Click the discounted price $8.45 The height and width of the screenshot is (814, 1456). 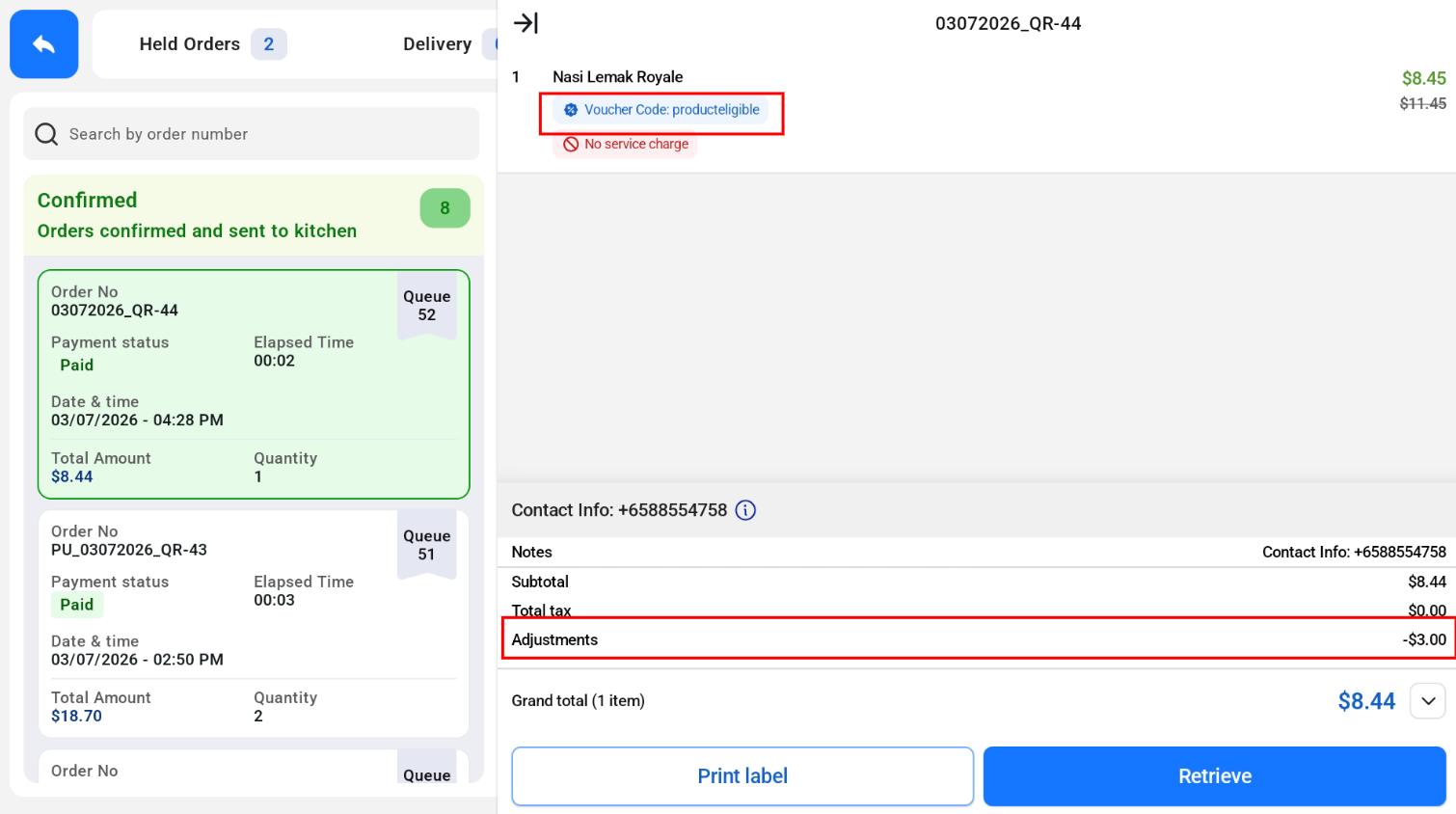click(1424, 78)
